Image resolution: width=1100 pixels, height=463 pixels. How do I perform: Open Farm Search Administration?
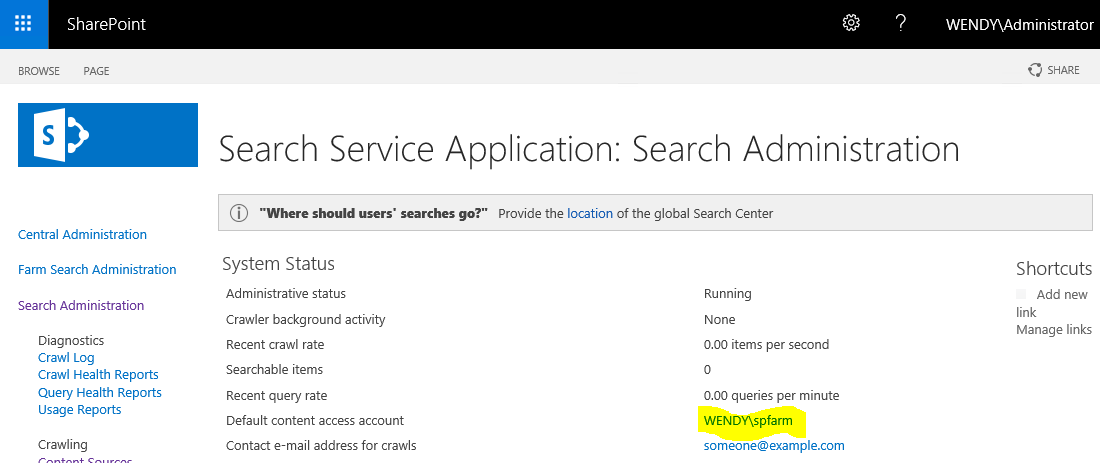[x=97, y=269]
